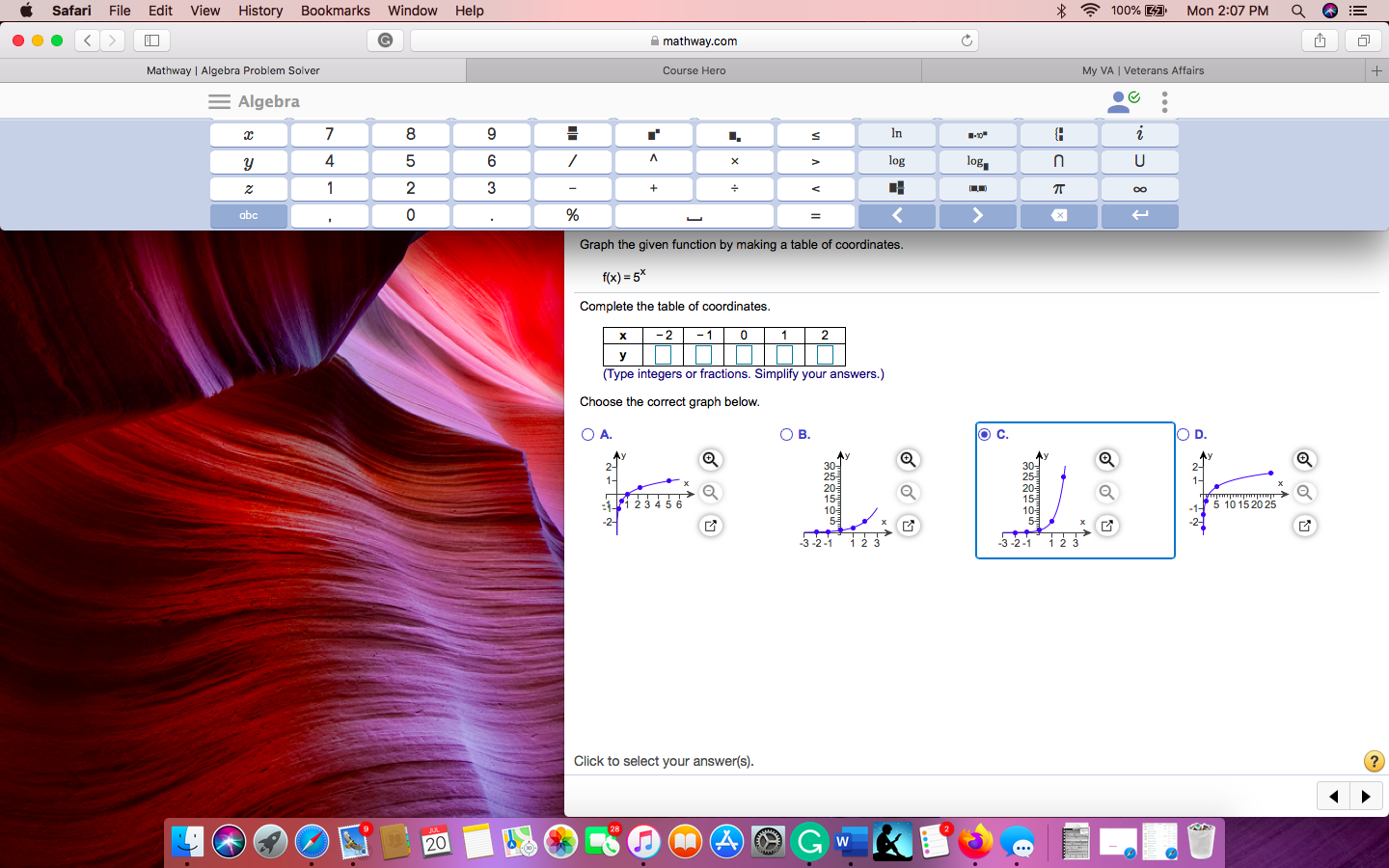
Task: Click the pi symbol key
Action: pos(1058,189)
